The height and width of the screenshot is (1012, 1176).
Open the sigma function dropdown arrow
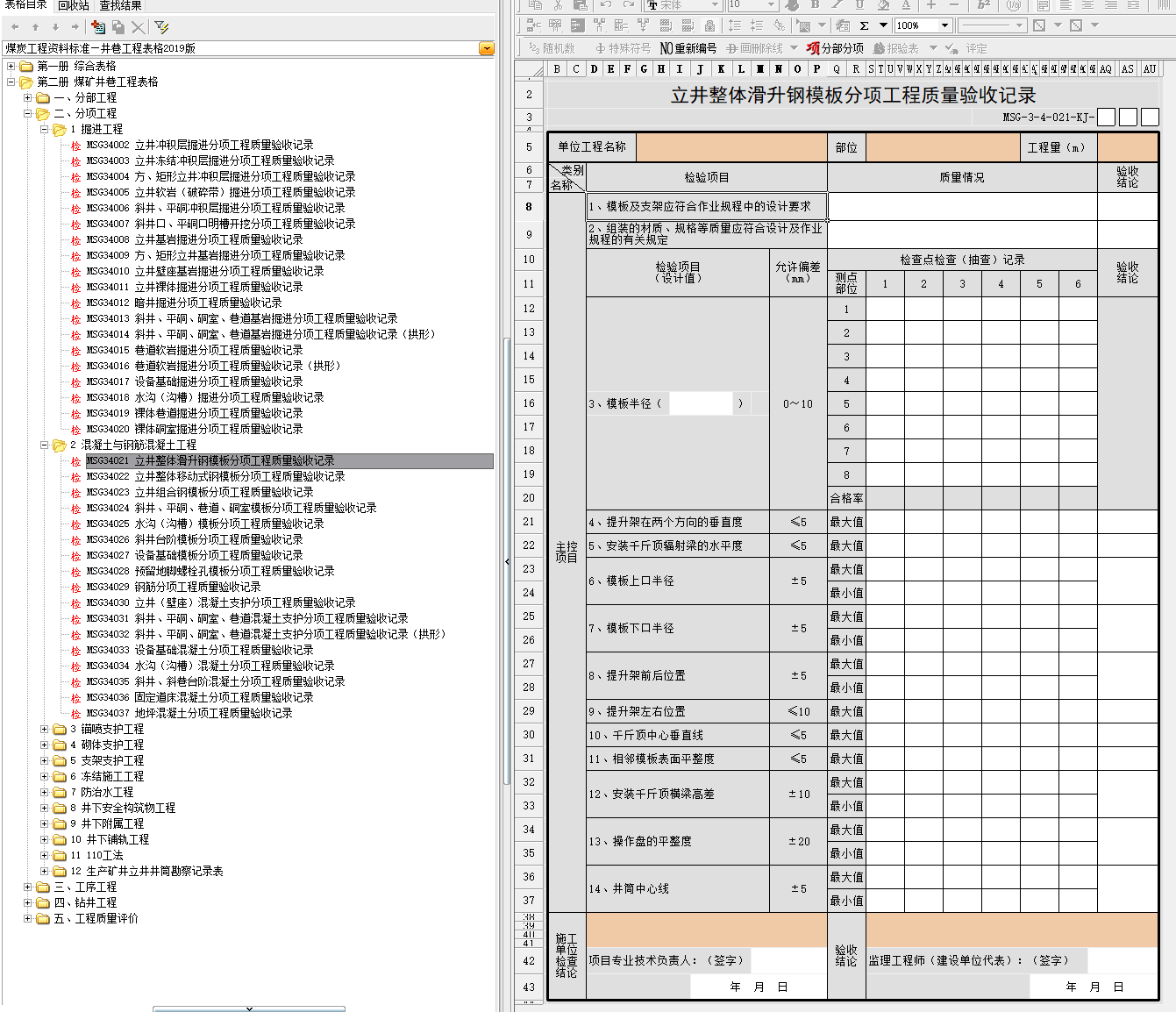(883, 25)
